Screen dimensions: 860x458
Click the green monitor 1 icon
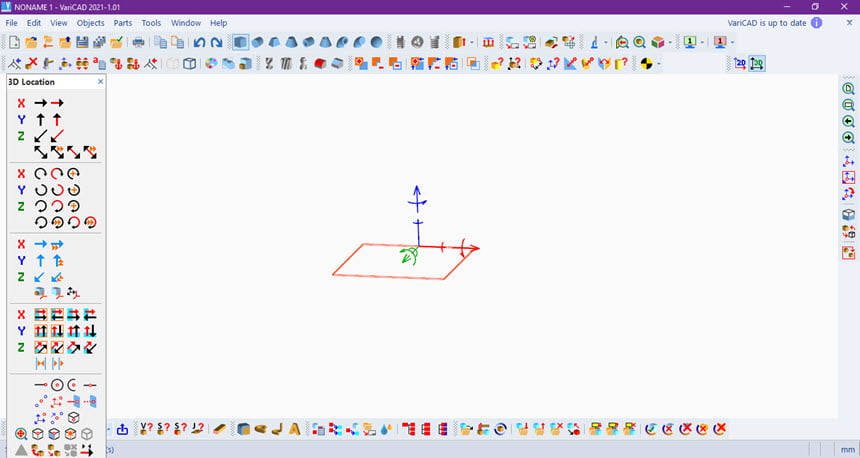click(690, 42)
